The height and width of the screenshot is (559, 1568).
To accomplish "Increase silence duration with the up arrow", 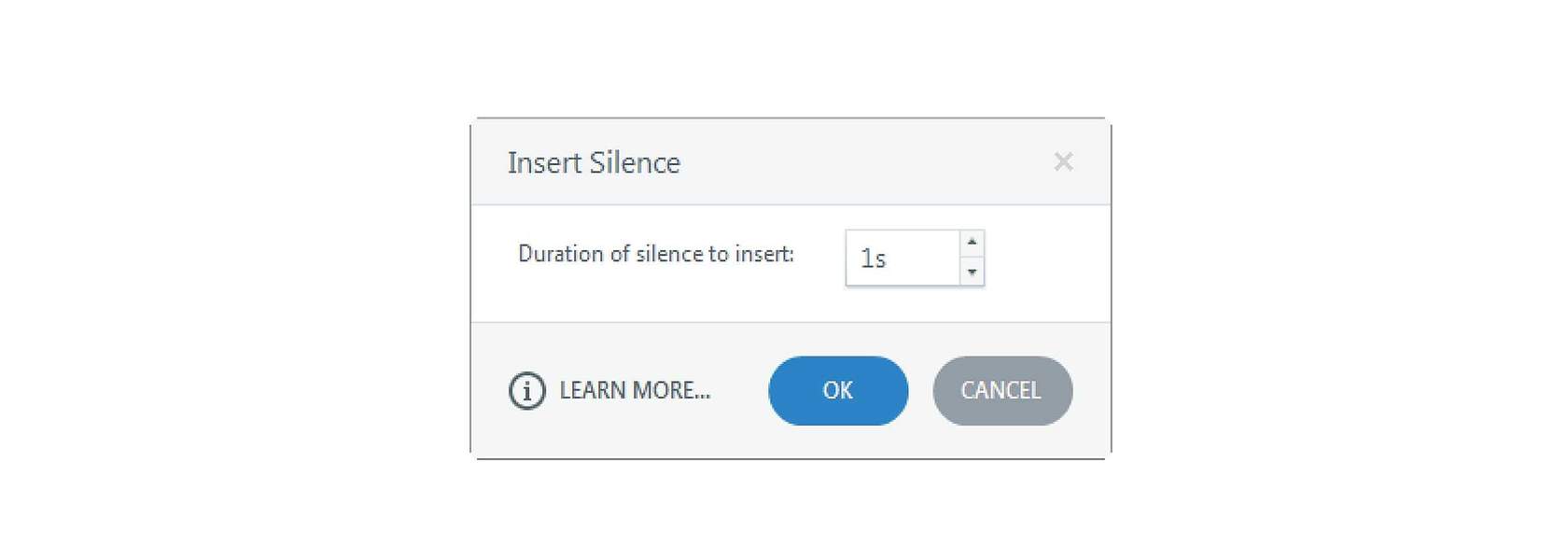I will pos(972,243).
